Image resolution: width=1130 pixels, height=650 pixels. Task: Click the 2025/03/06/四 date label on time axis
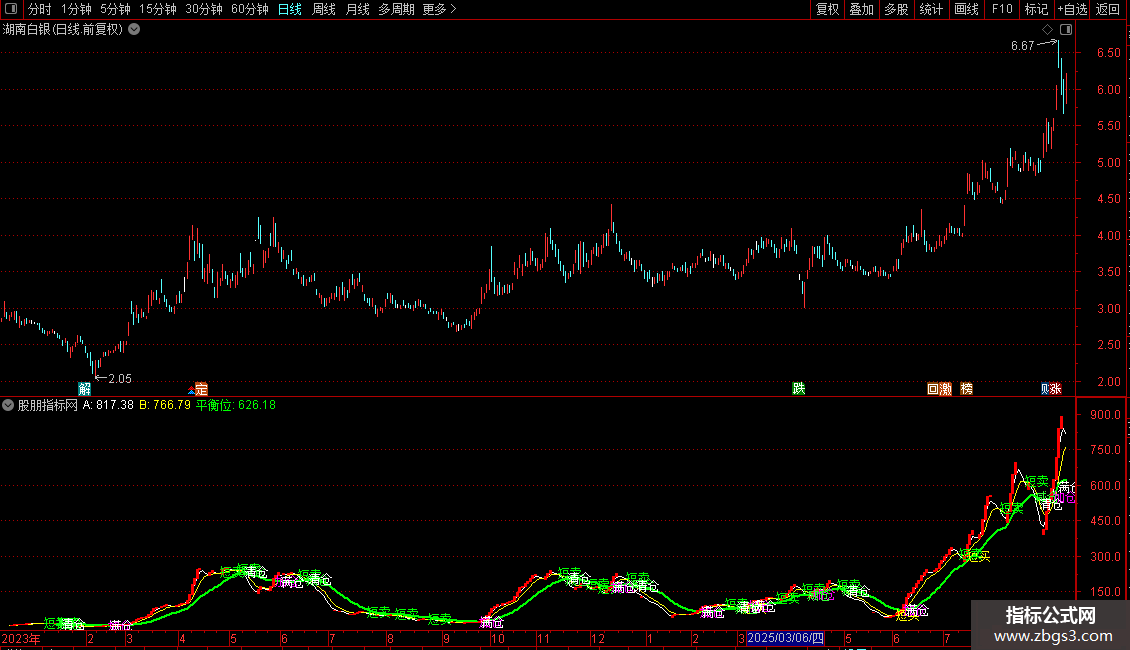[785, 638]
